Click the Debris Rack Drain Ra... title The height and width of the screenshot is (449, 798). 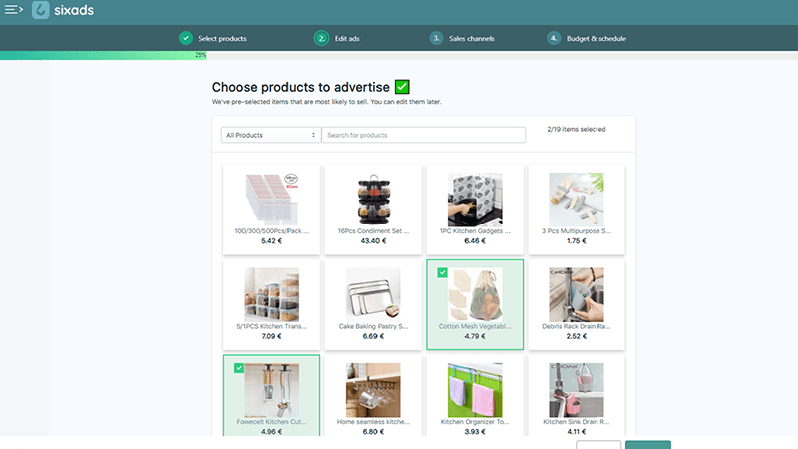pos(576,326)
